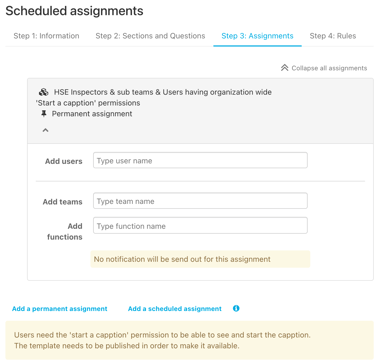Image resolution: width=384 pixels, height=364 pixels.
Task: Focus the Type function name field
Action: click(x=200, y=226)
